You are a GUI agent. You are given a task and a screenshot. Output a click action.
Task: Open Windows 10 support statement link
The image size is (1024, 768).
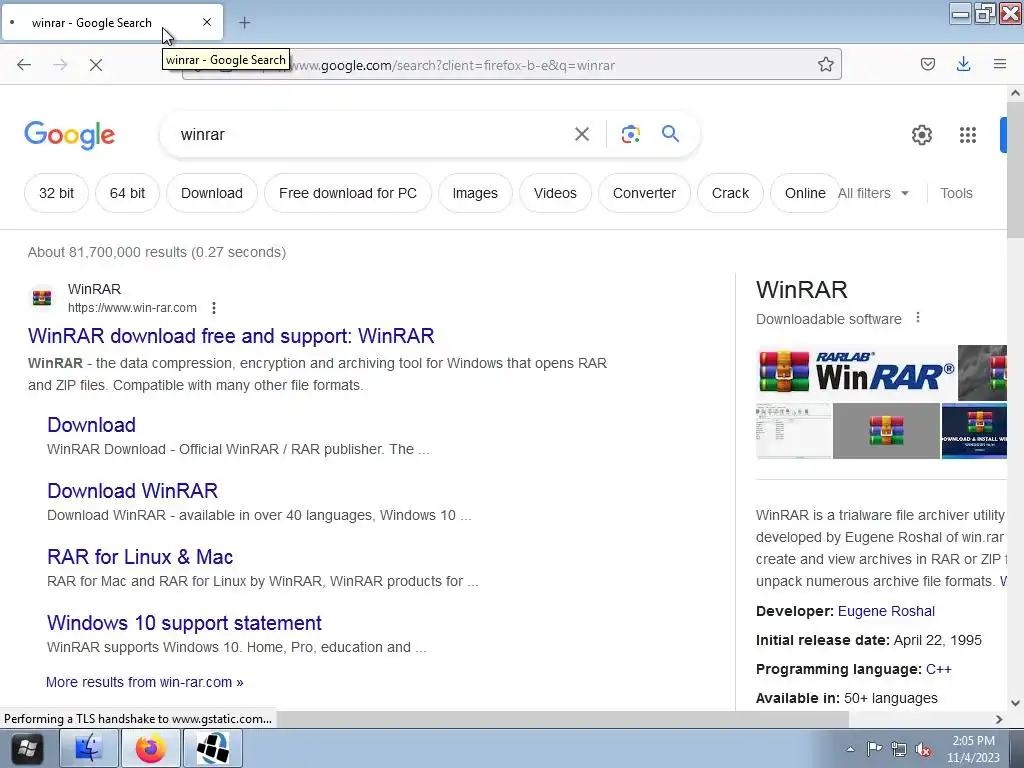tap(184, 622)
